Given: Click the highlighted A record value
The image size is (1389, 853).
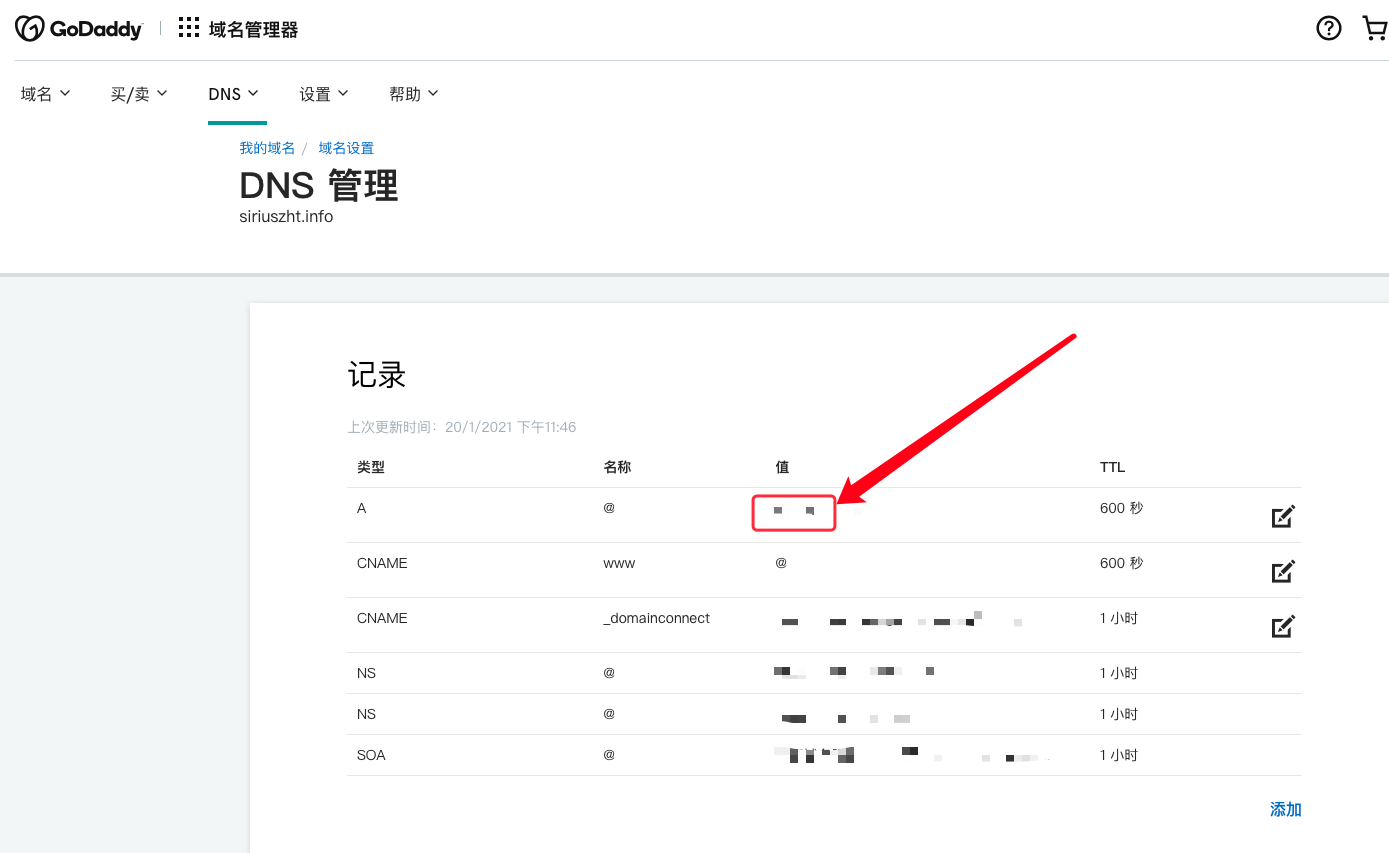Looking at the screenshot, I should (793, 512).
